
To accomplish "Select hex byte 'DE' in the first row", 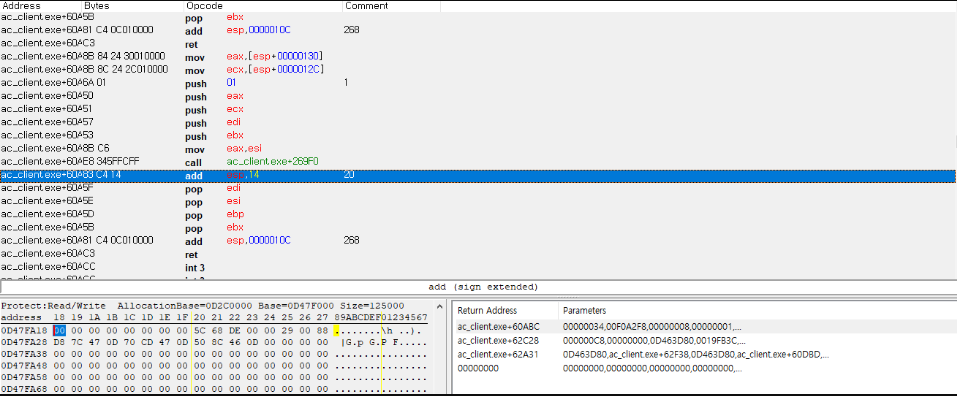I will 234,330.
